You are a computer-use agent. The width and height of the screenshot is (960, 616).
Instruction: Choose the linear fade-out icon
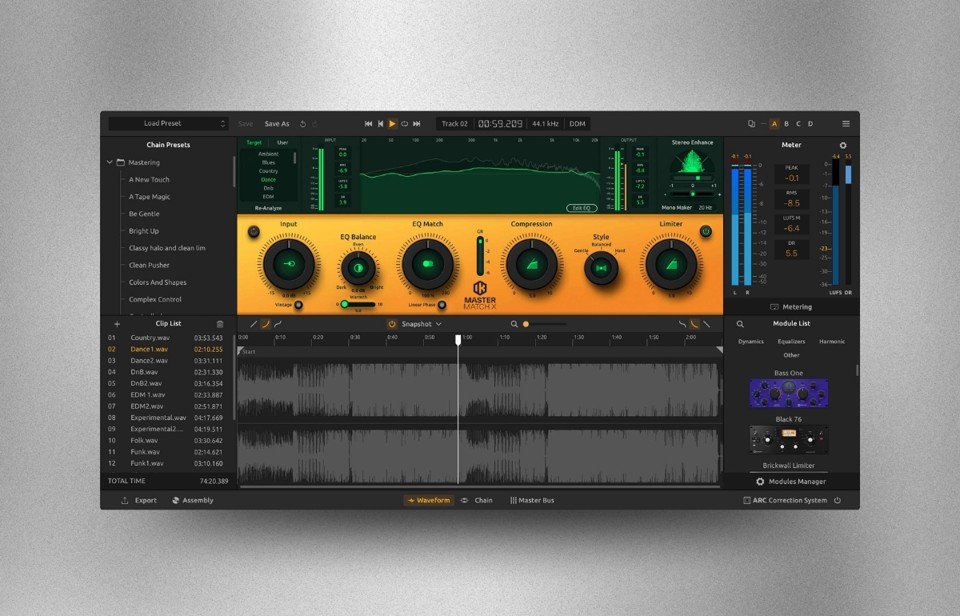707,324
